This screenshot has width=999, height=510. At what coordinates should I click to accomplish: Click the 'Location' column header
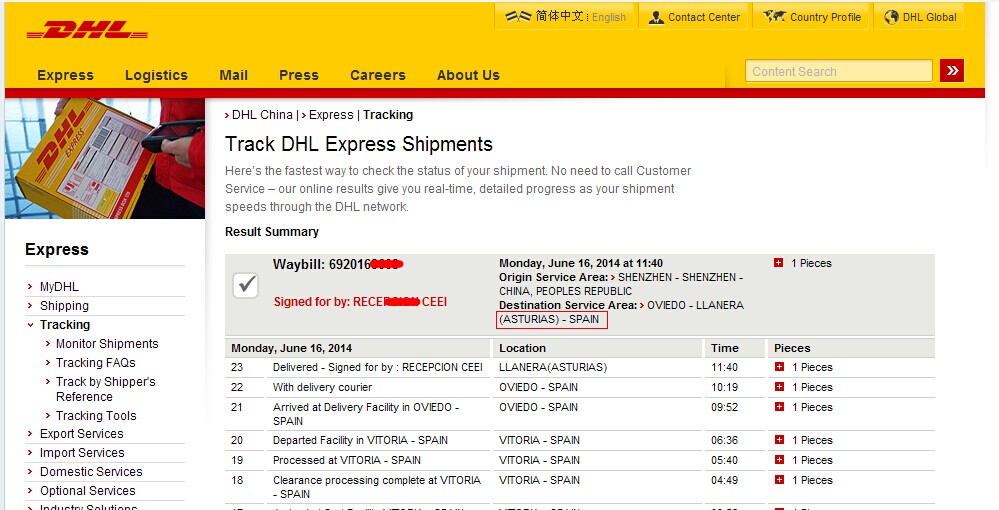pos(522,348)
